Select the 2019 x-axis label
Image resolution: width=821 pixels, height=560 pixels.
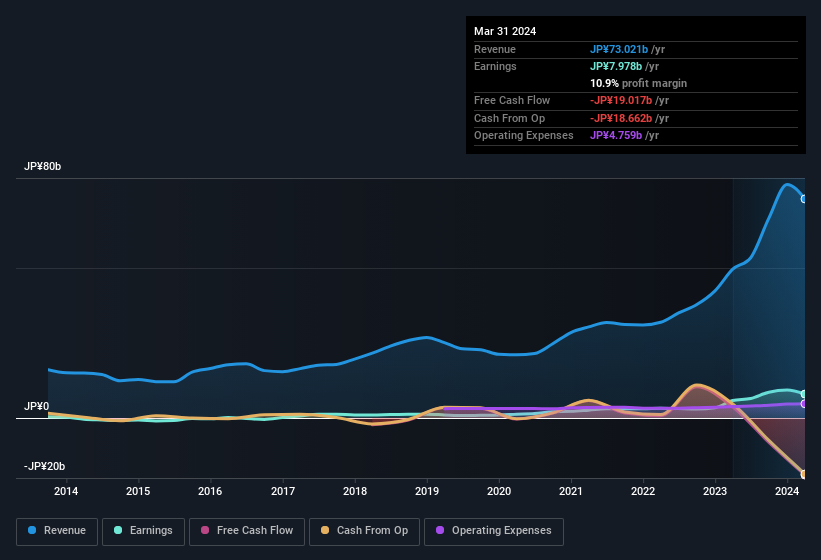(427, 491)
